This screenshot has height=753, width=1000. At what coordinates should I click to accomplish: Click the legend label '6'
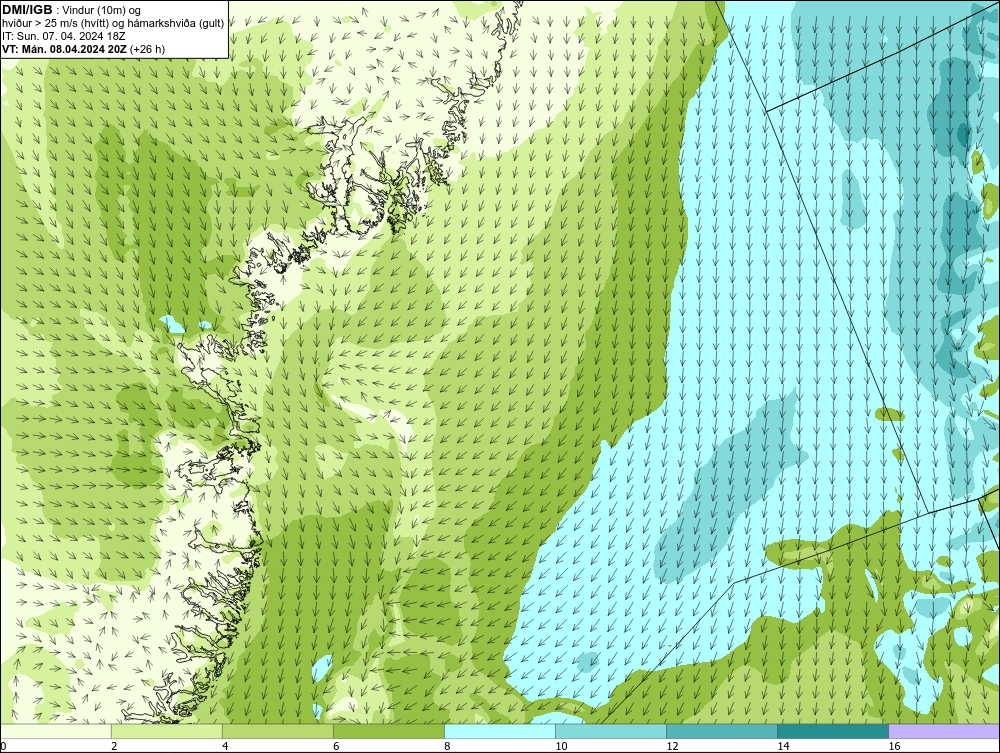click(336, 746)
